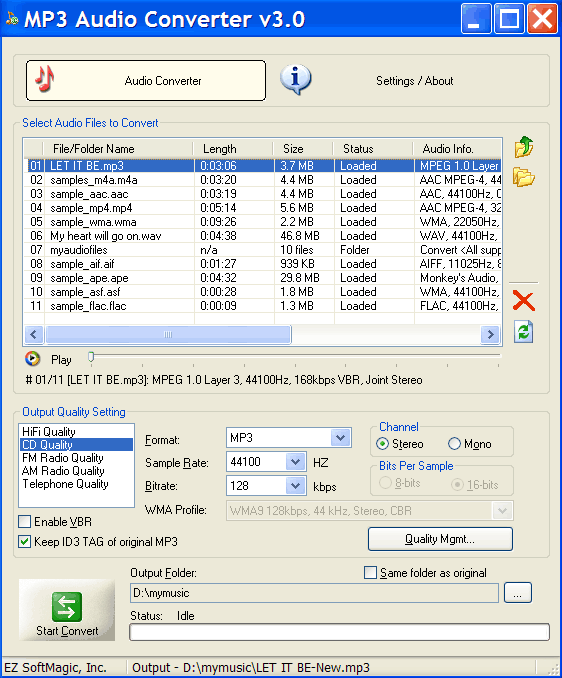Click the Play icon below the file list

32,359
